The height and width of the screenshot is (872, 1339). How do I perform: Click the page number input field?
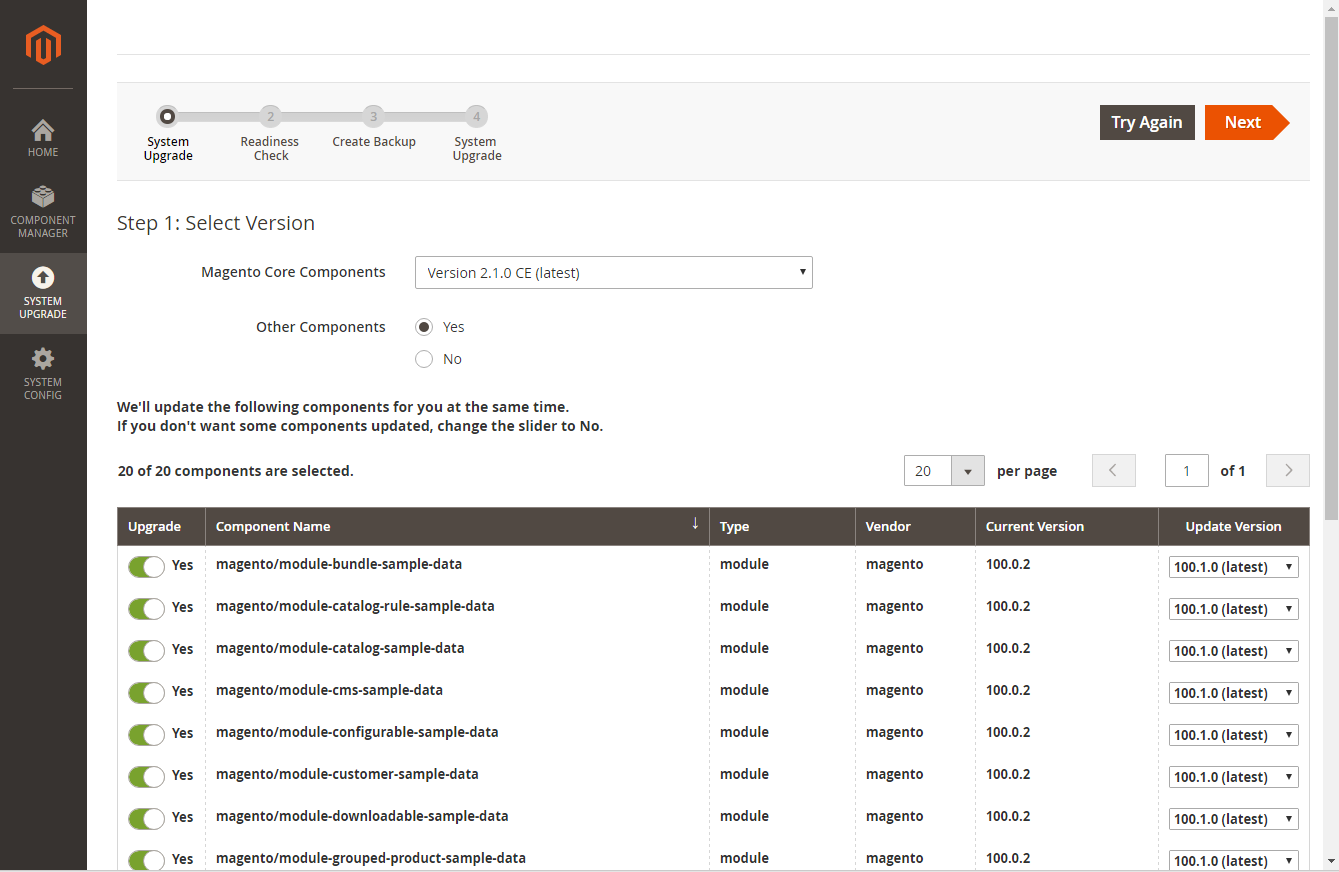click(1187, 470)
